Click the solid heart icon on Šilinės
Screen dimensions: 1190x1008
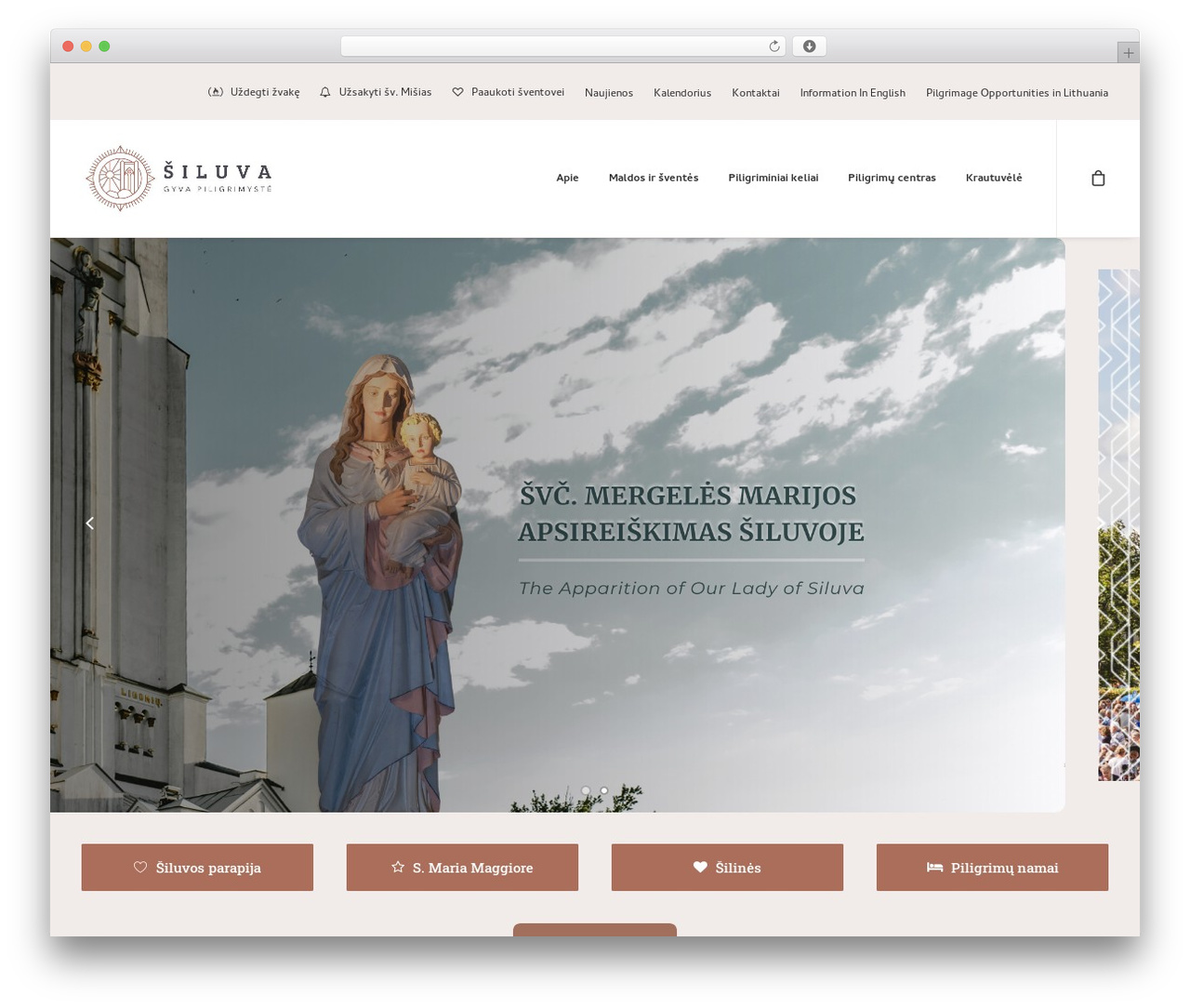click(x=700, y=867)
